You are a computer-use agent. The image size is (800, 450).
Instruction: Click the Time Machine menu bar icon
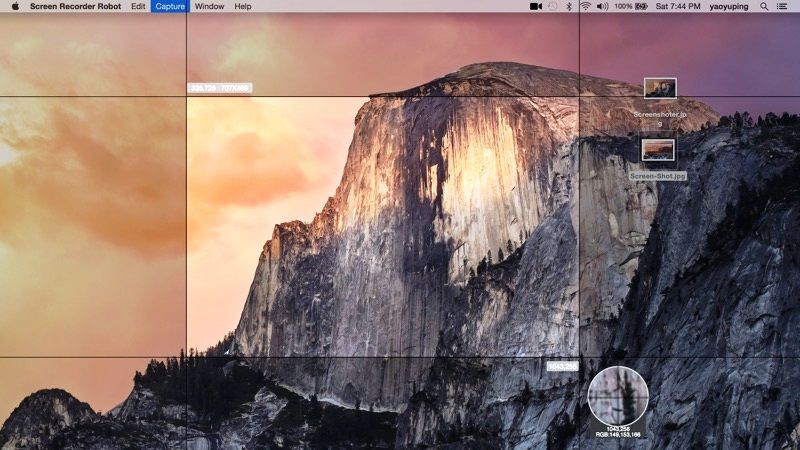point(553,7)
